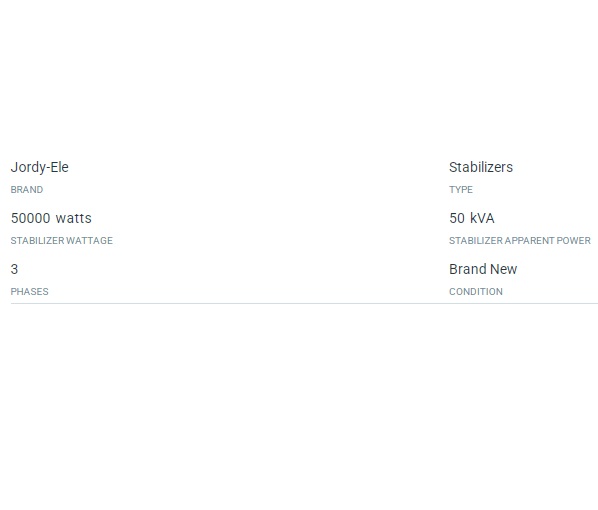Select the STABILIZER WATTAGE label

[x=62, y=241]
